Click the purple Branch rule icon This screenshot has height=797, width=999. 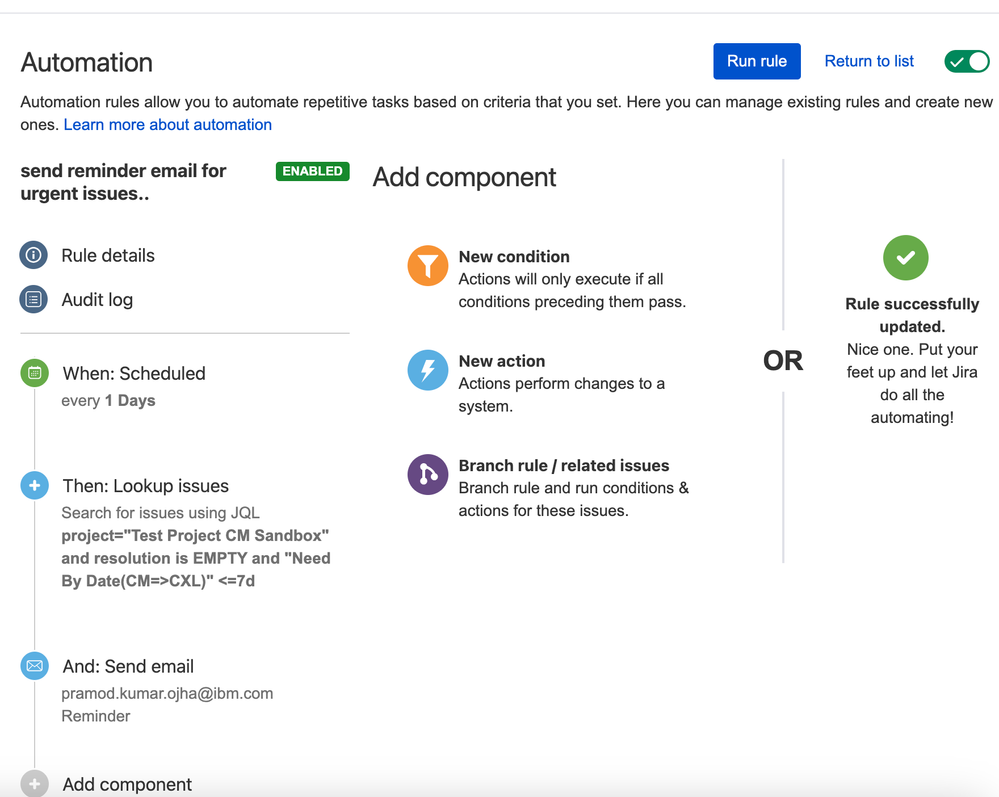(428, 475)
